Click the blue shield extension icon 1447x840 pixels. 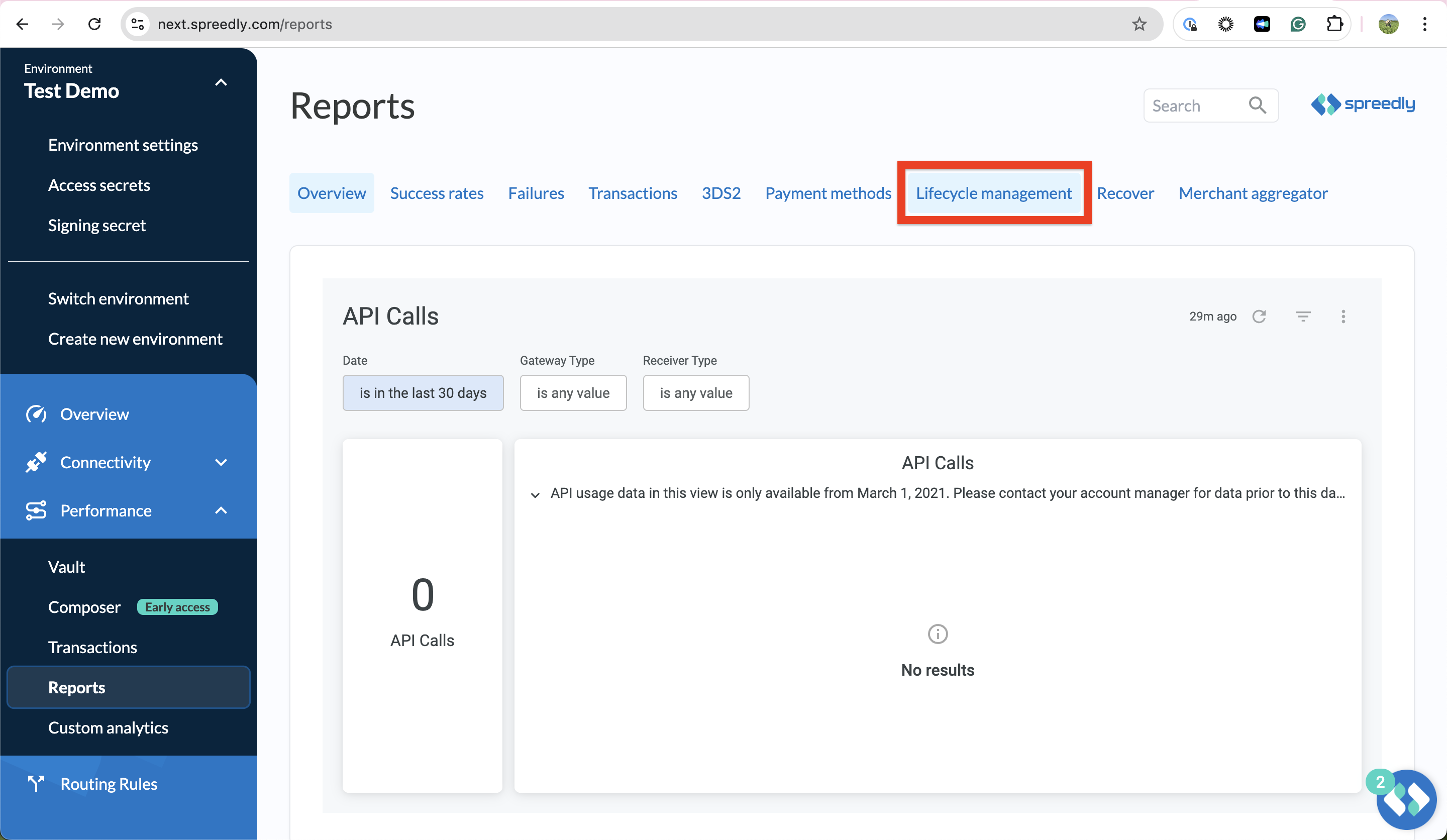pos(1190,24)
